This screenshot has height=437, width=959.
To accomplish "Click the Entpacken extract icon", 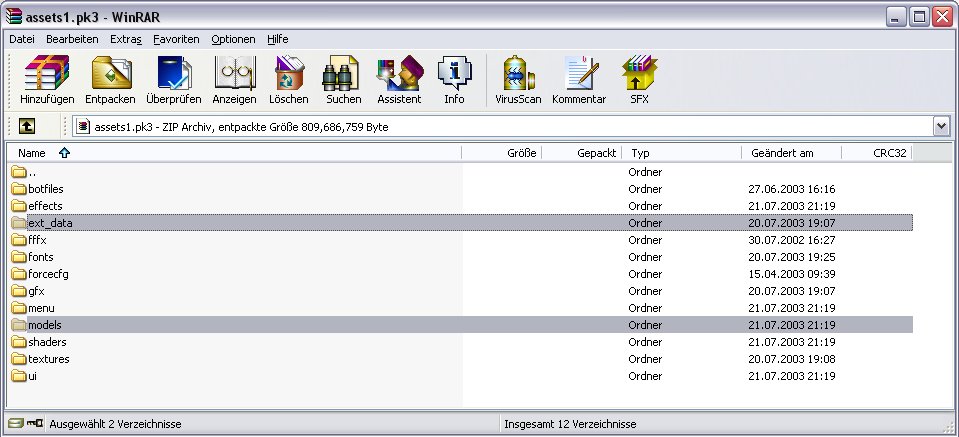I will coord(110,80).
